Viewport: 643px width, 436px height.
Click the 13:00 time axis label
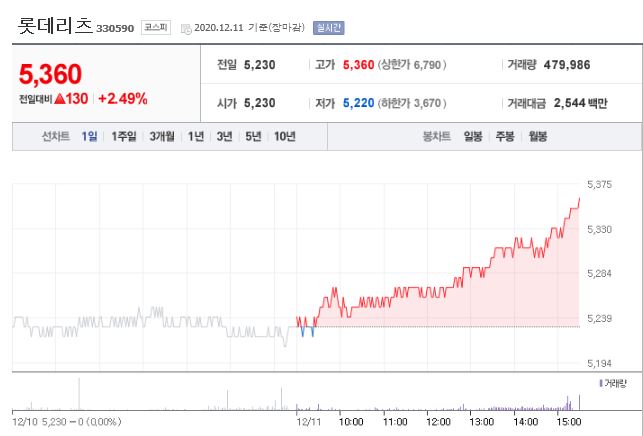[x=481, y=422]
